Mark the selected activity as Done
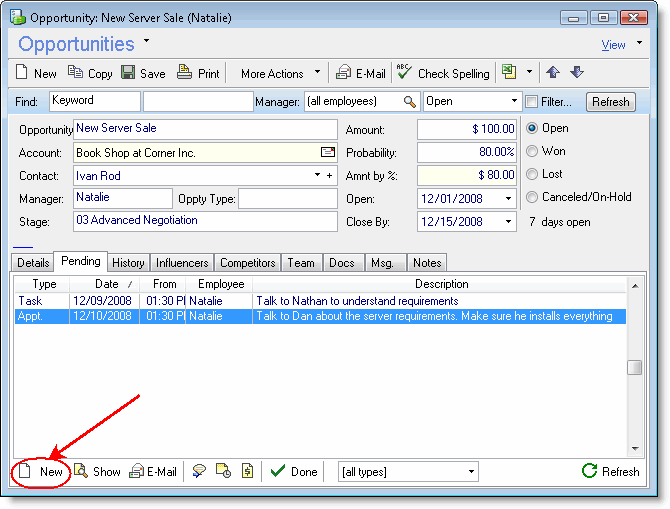Viewport: 670px width, 509px height. 294,472
